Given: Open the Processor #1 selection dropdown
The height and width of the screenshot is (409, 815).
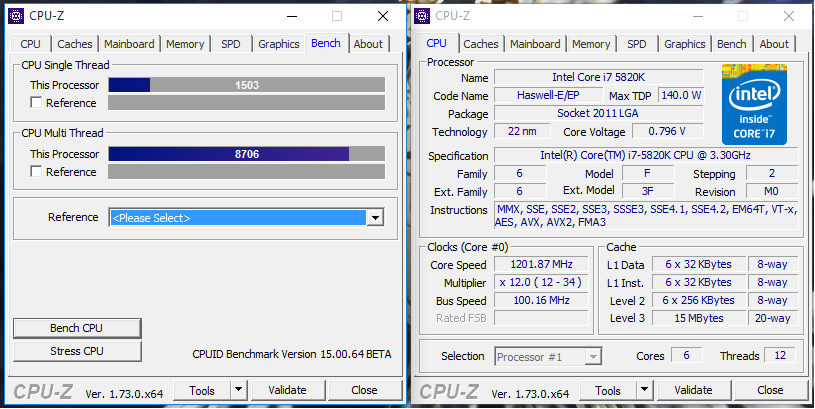Looking at the screenshot, I should coord(593,357).
